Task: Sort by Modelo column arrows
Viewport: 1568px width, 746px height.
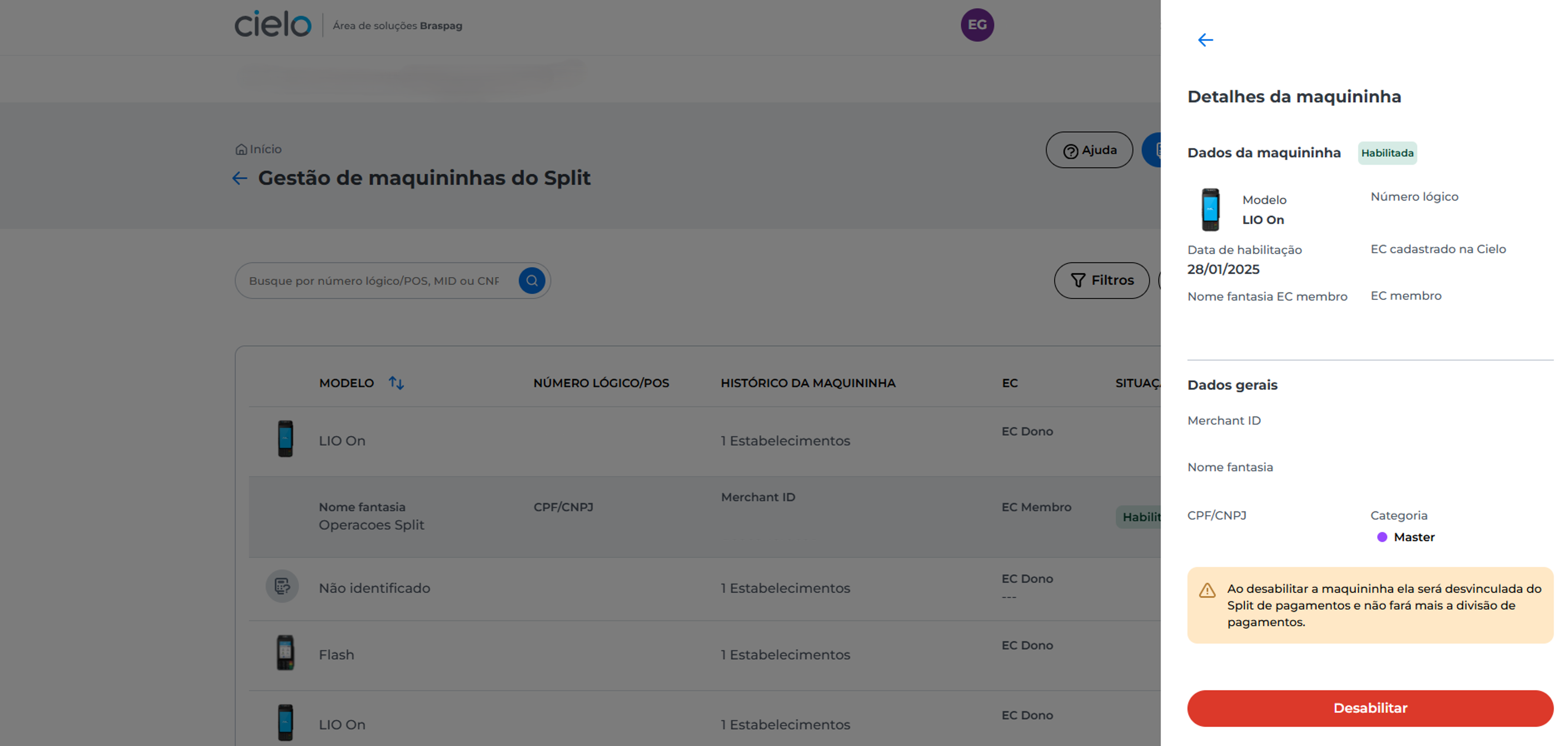Action: 396,383
